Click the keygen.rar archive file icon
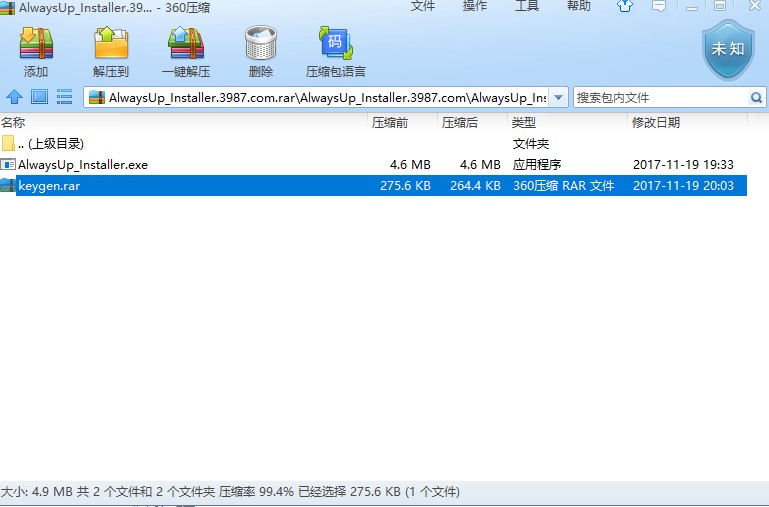Image resolution: width=769 pixels, height=507 pixels. 8,185
